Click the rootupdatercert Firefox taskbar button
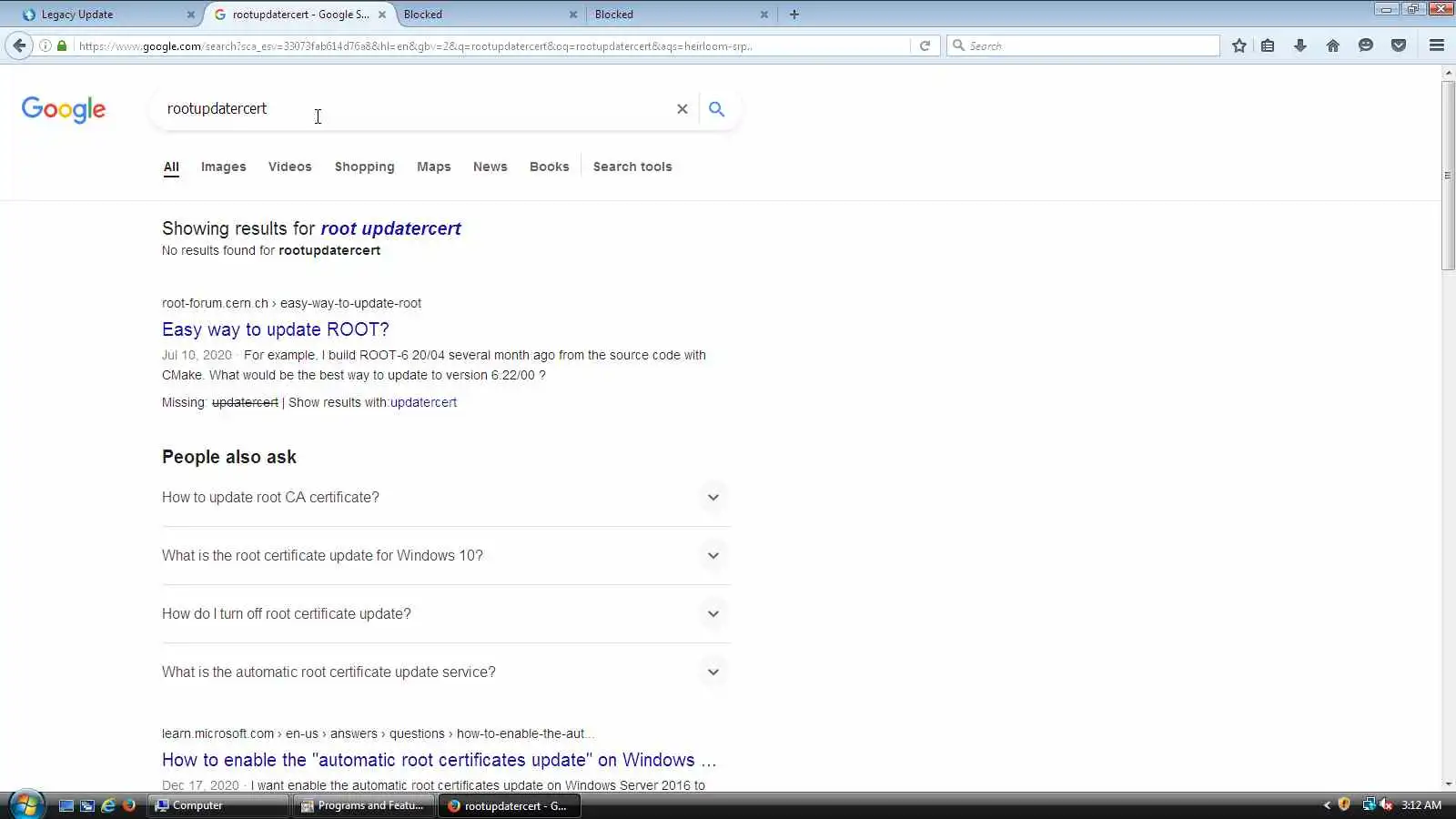 pyautogui.click(x=510, y=805)
